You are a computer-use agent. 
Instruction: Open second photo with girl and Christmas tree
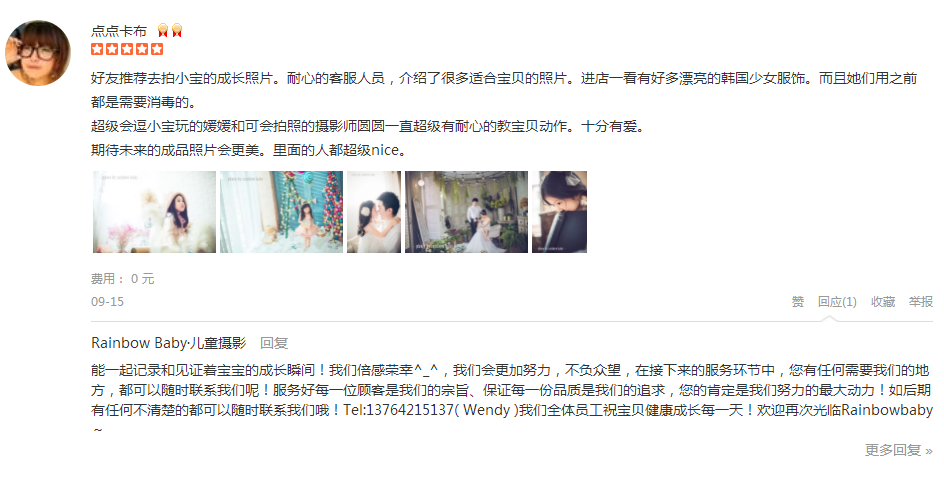[281, 212]
